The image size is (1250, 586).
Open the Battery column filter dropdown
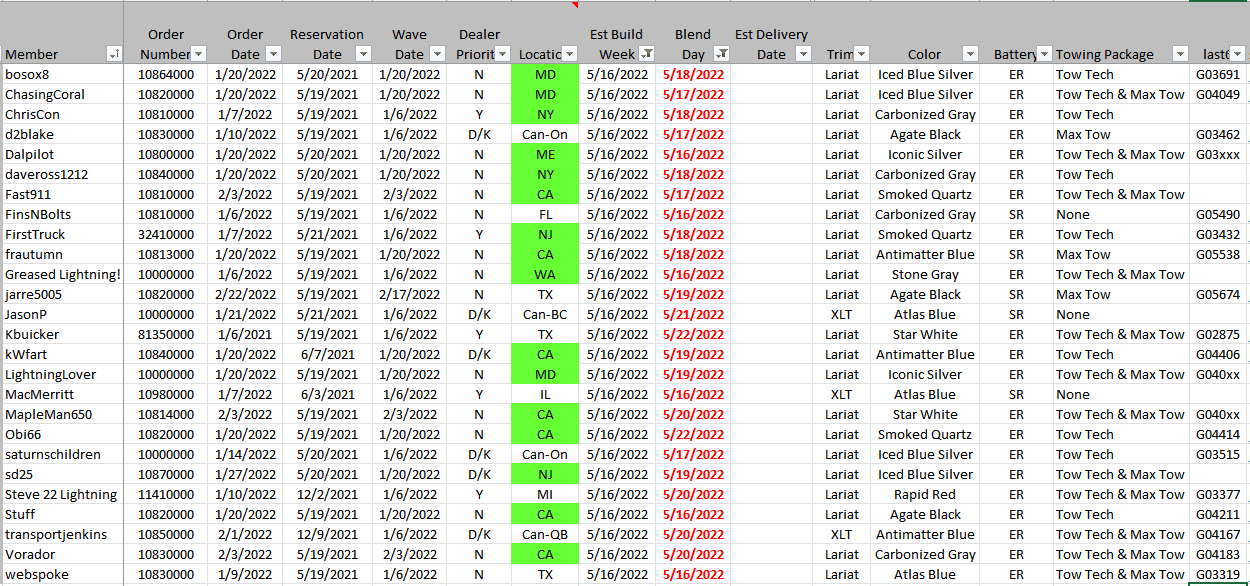point(1044,54)
